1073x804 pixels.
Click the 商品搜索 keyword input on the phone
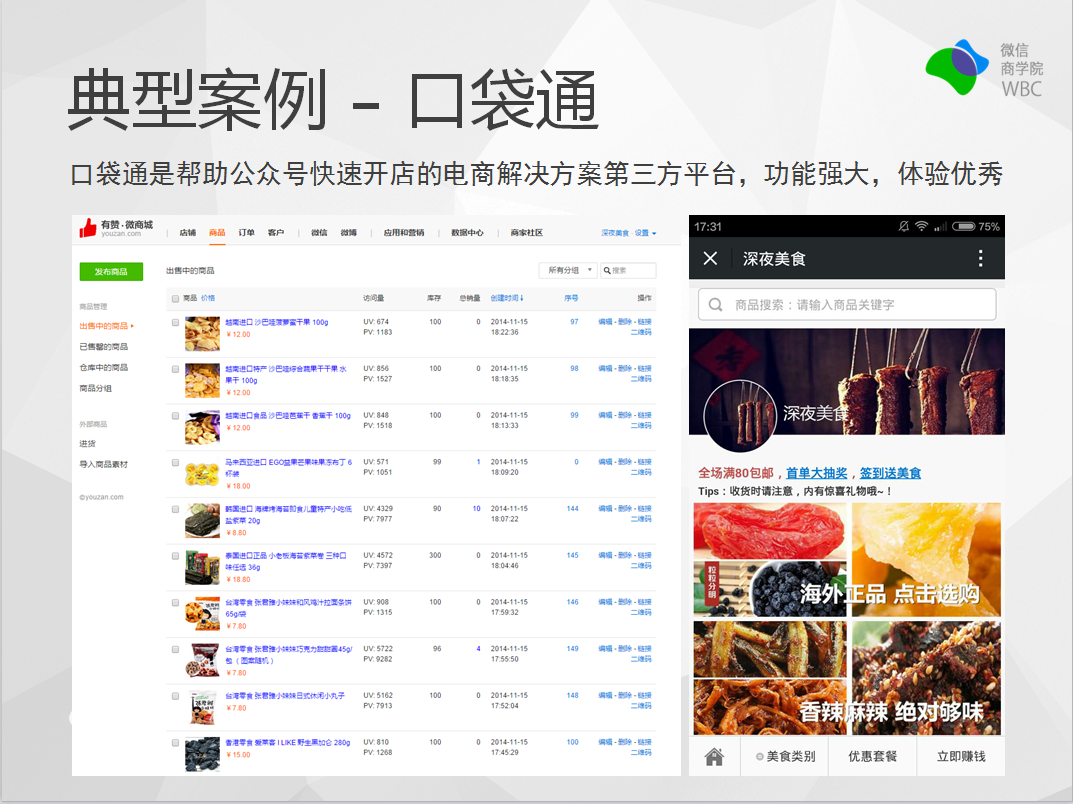[x=847, y=304]
